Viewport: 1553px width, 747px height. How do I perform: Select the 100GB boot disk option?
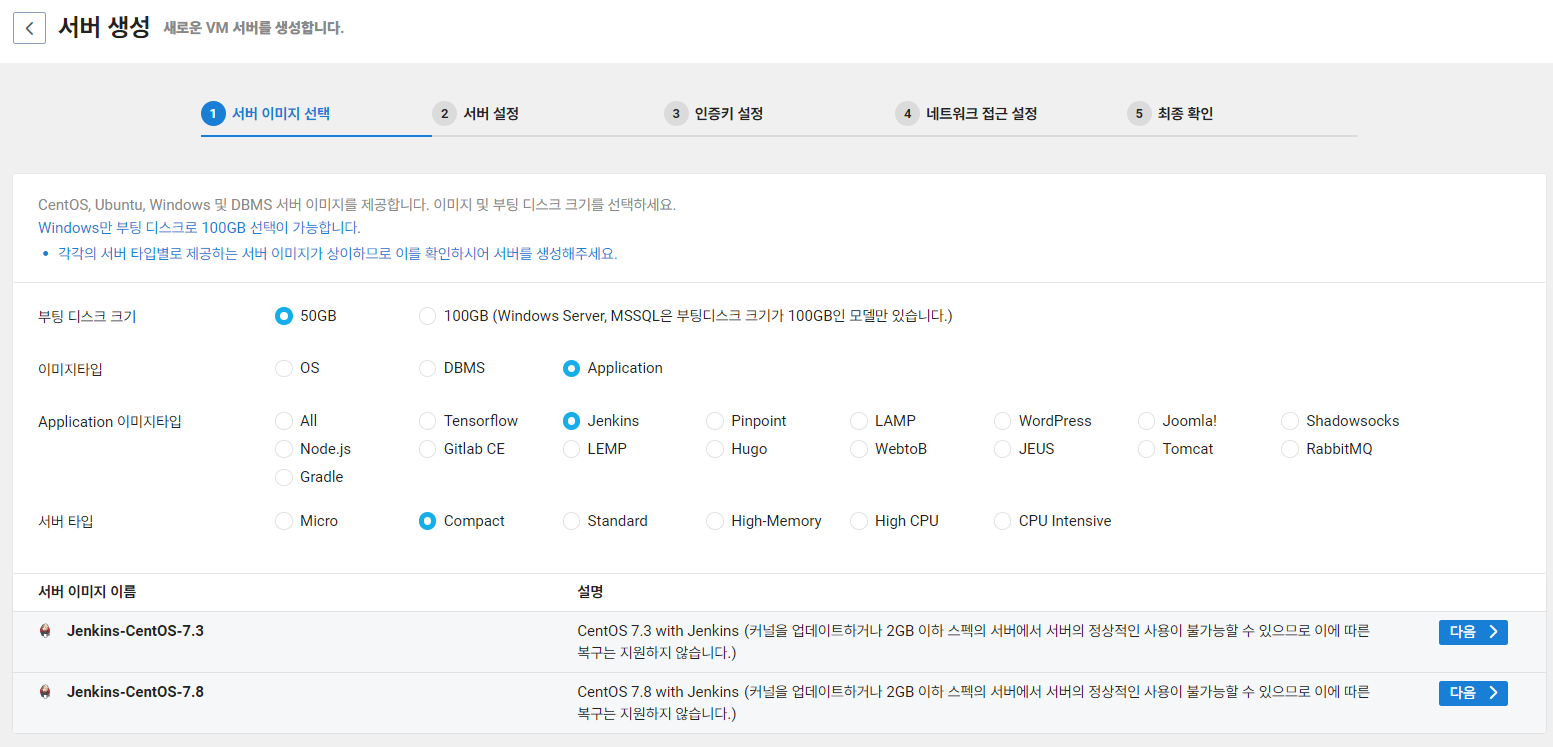428,316
